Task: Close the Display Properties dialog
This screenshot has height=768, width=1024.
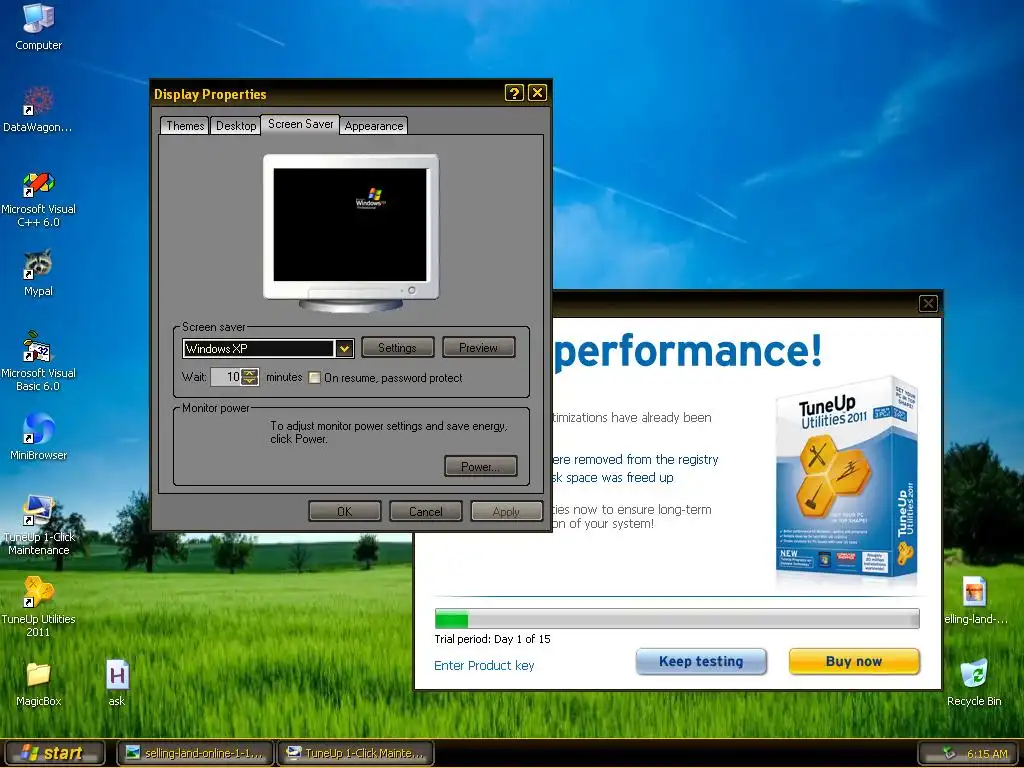Action: coord(537,93)
